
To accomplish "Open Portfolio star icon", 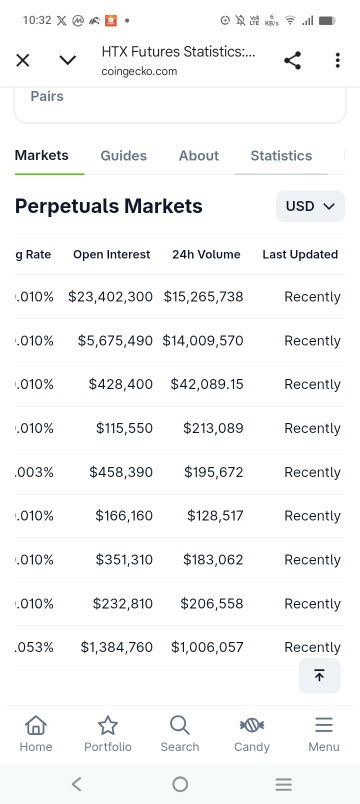I will click(x=108, y=734).
